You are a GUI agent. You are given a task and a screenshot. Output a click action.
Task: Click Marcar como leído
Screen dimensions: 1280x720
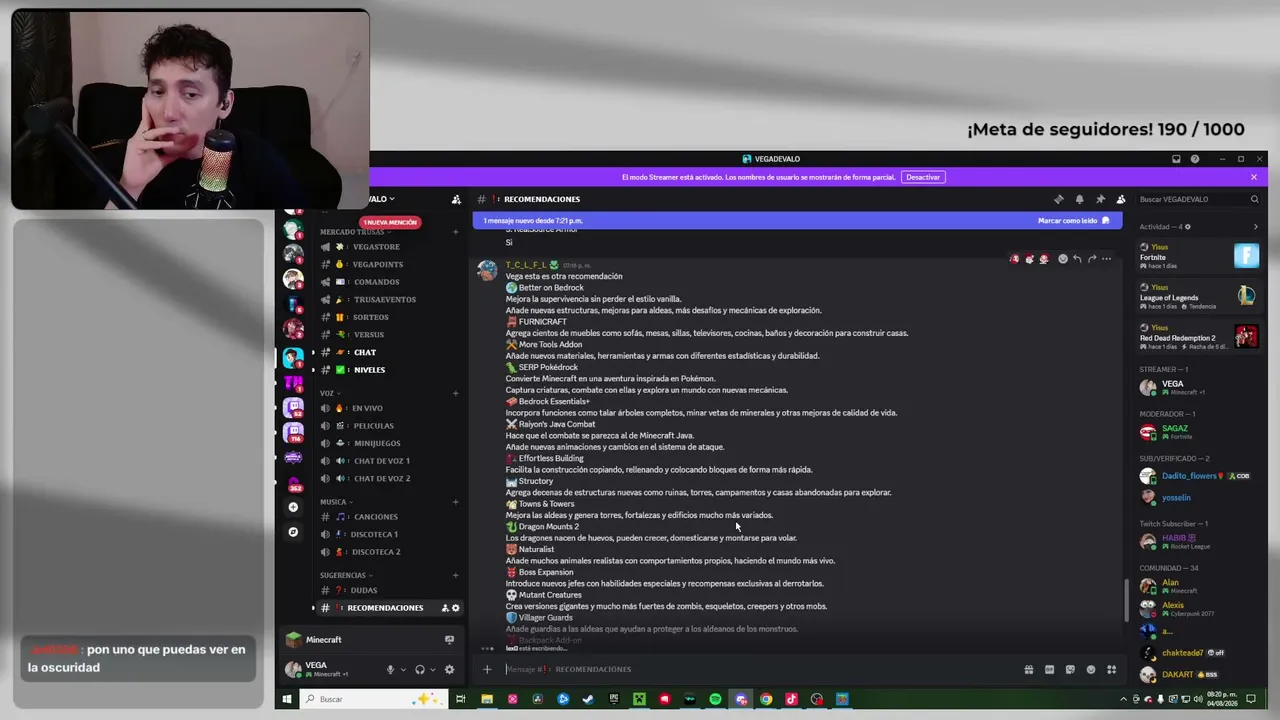point(1073,220)
